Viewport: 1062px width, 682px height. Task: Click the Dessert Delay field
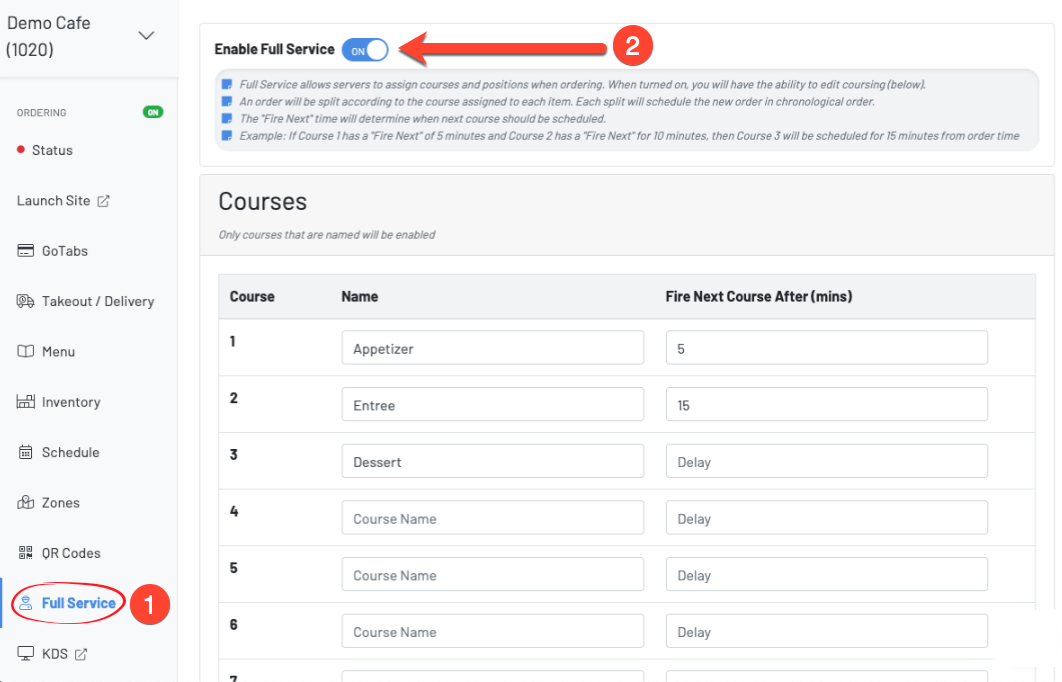826,461
